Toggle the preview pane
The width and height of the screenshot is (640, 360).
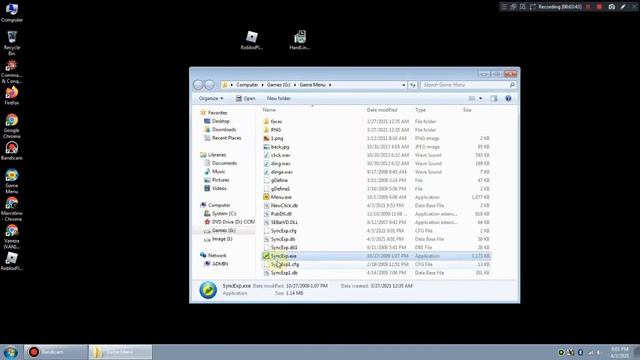tap(494, 98)
